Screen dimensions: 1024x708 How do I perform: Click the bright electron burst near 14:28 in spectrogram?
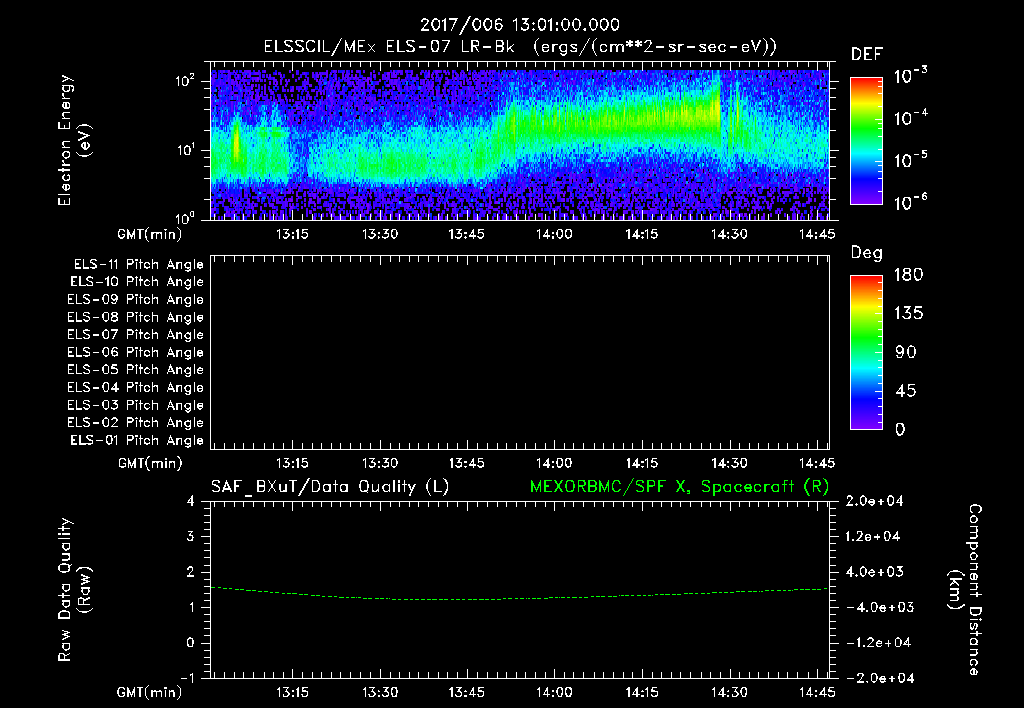(718, 108)
